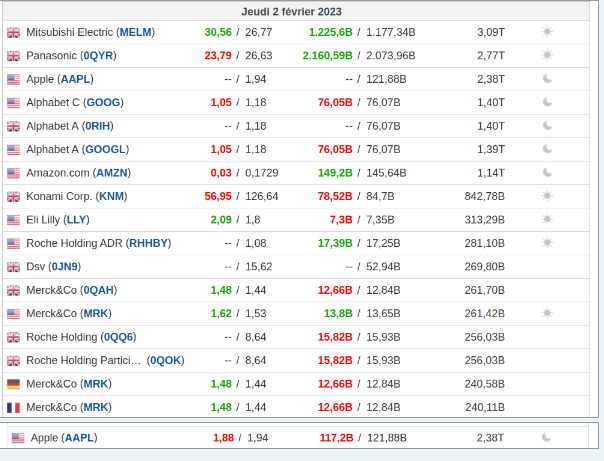
Task: Click Merck&Co market cap 261,70B
Action: [485, 290]
